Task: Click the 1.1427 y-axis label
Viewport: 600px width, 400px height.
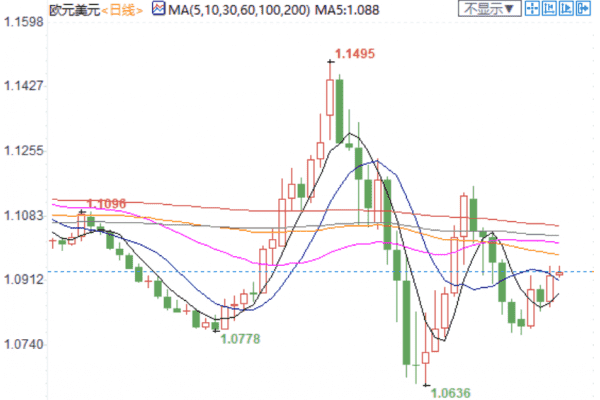Action: click(24, 86)
